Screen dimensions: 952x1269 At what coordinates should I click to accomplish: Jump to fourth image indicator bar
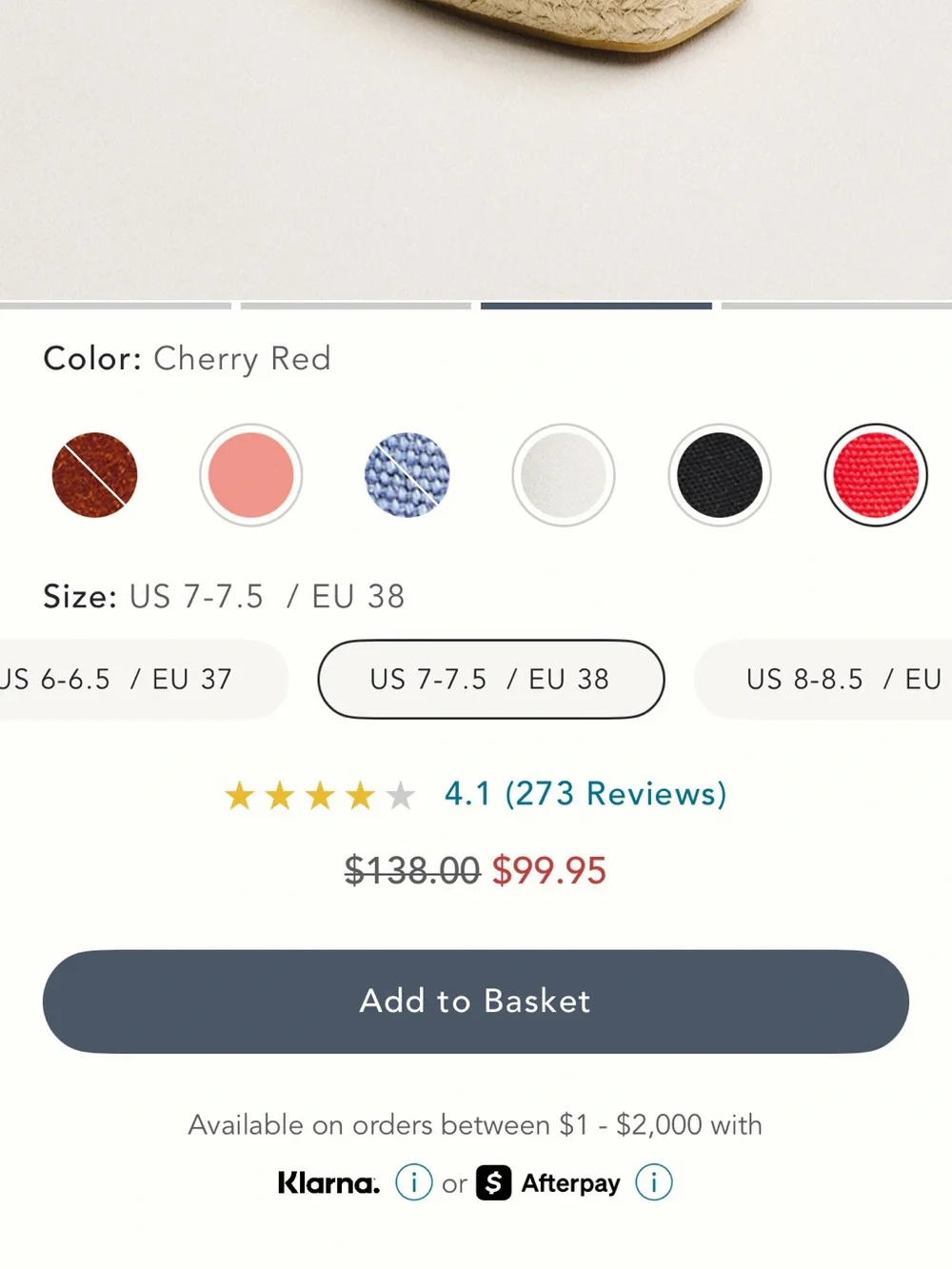[837, 306]
